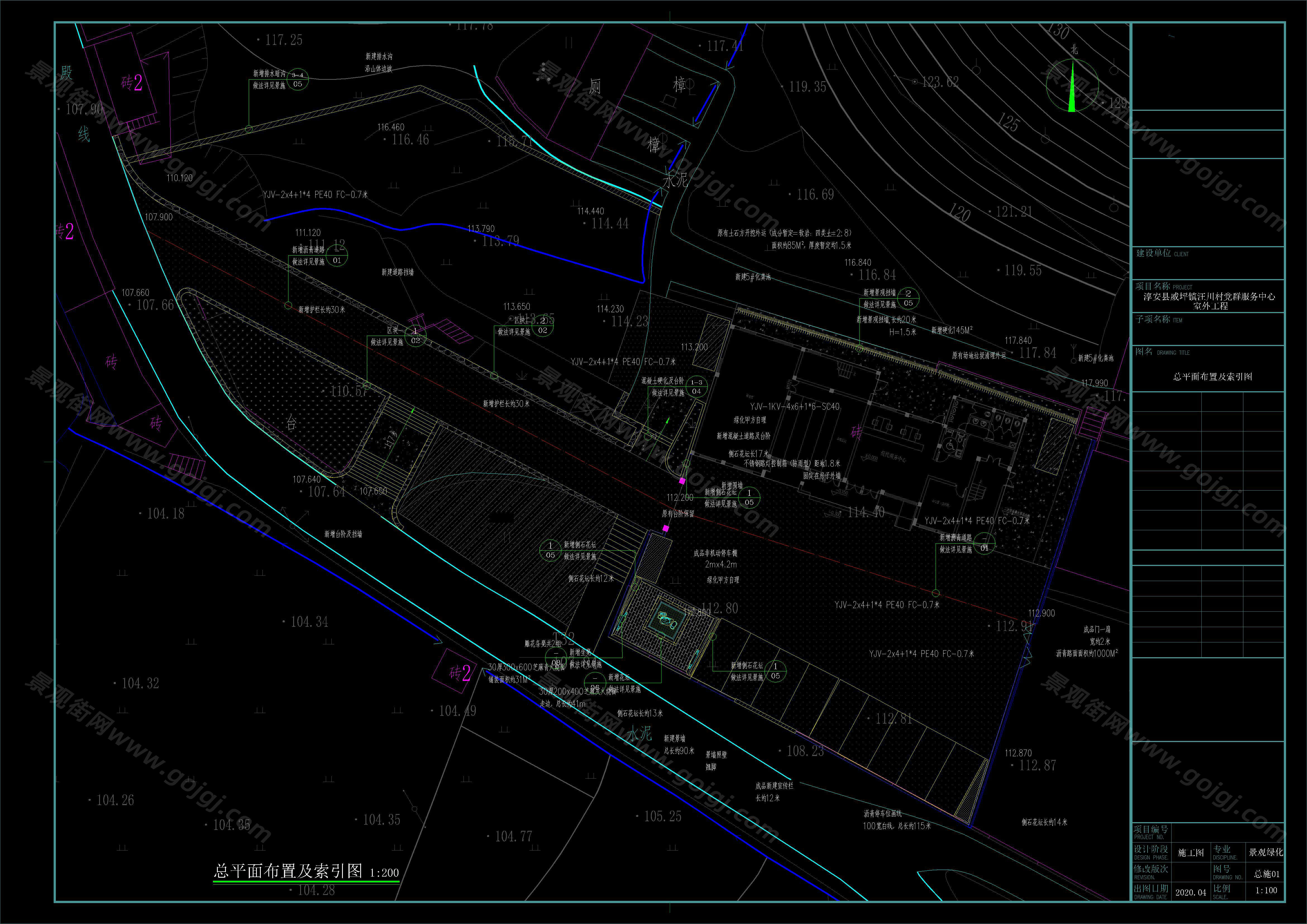1307x924 pixels.
Task: Click the drawing title 总平面布置及索引图 1:200 at bottom
Action: pos(306,871)
